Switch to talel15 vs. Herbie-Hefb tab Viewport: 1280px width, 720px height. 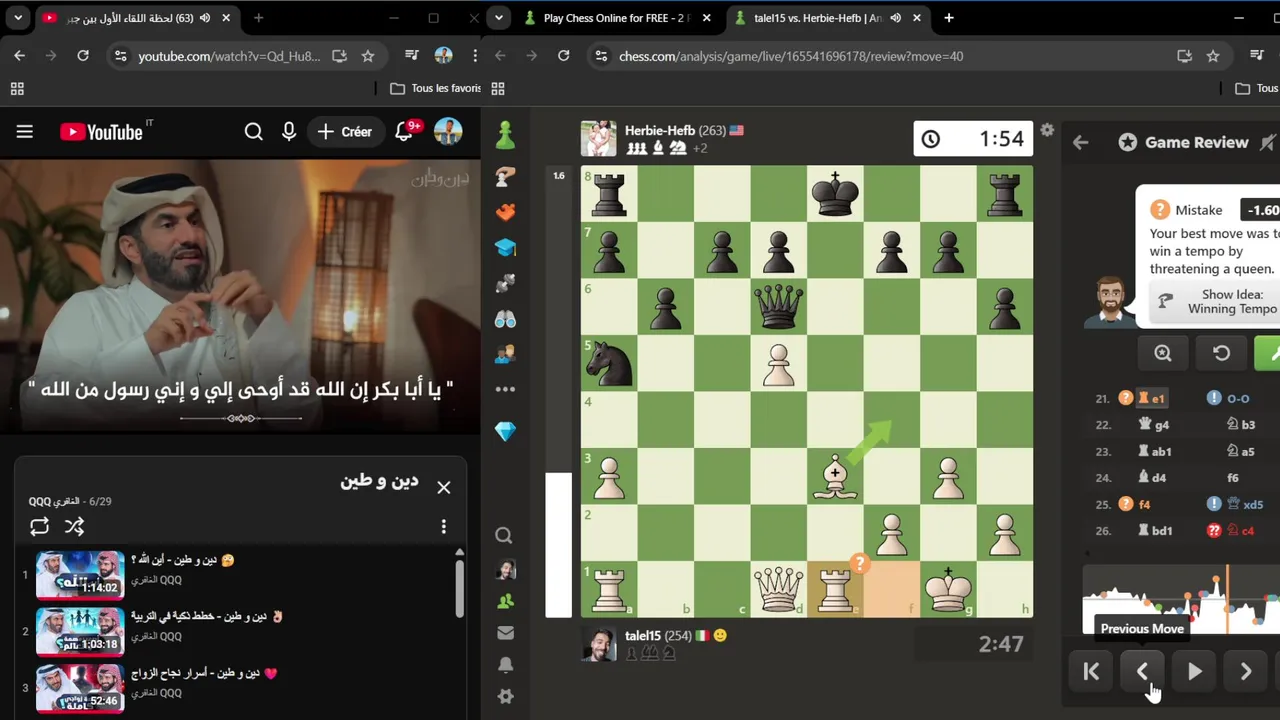pyautogui.click(x=827, y=18)
